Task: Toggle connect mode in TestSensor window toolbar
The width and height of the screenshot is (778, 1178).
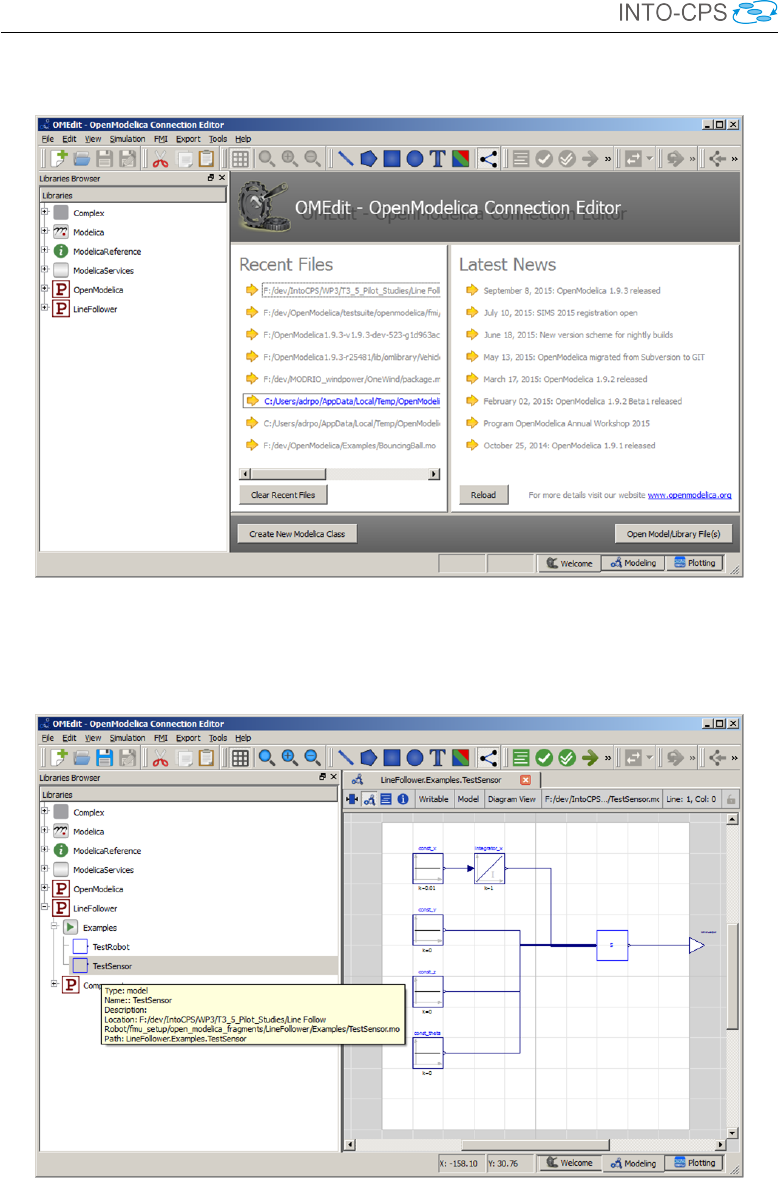Action: (x=488, y=758)
